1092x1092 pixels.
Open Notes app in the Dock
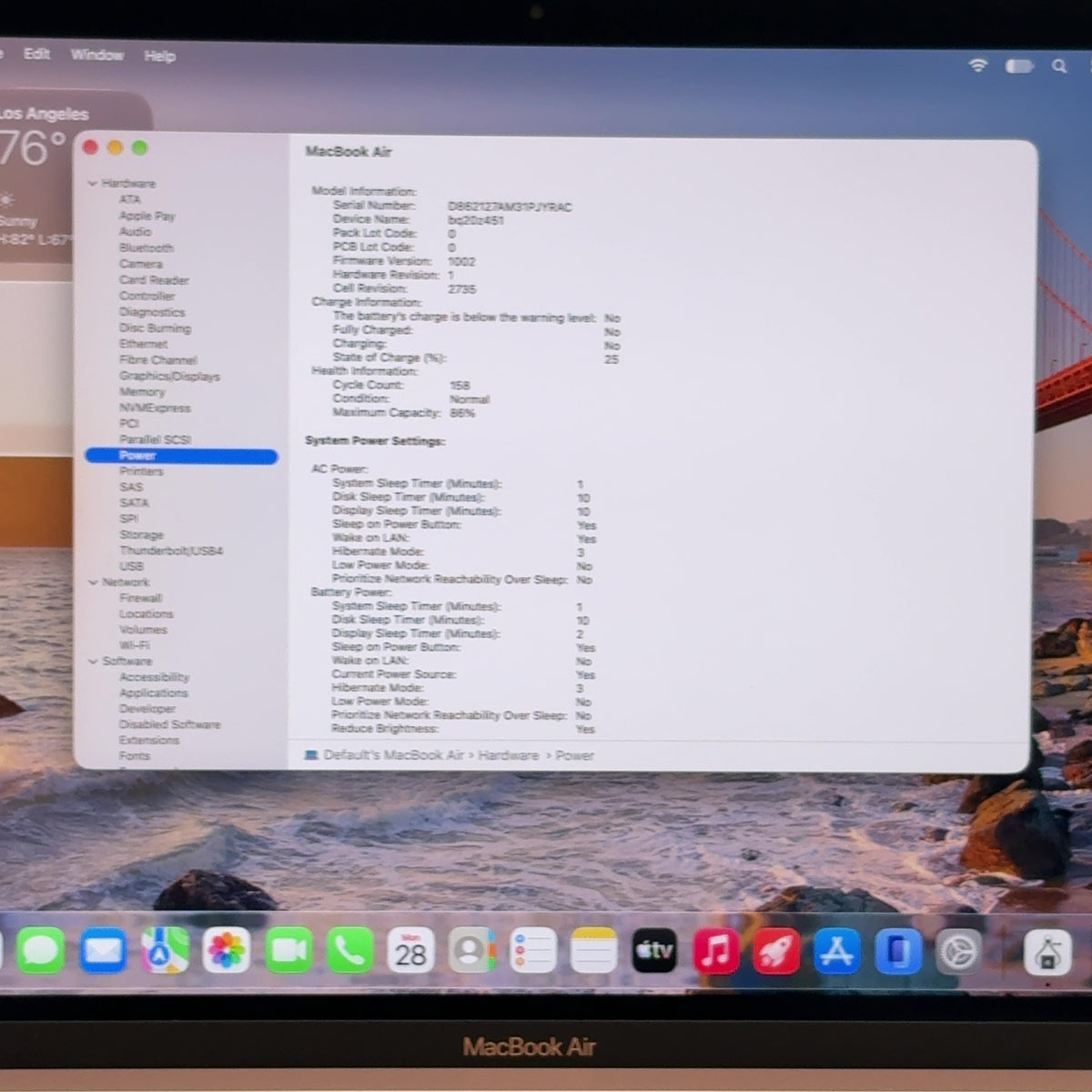pos(593,951)
